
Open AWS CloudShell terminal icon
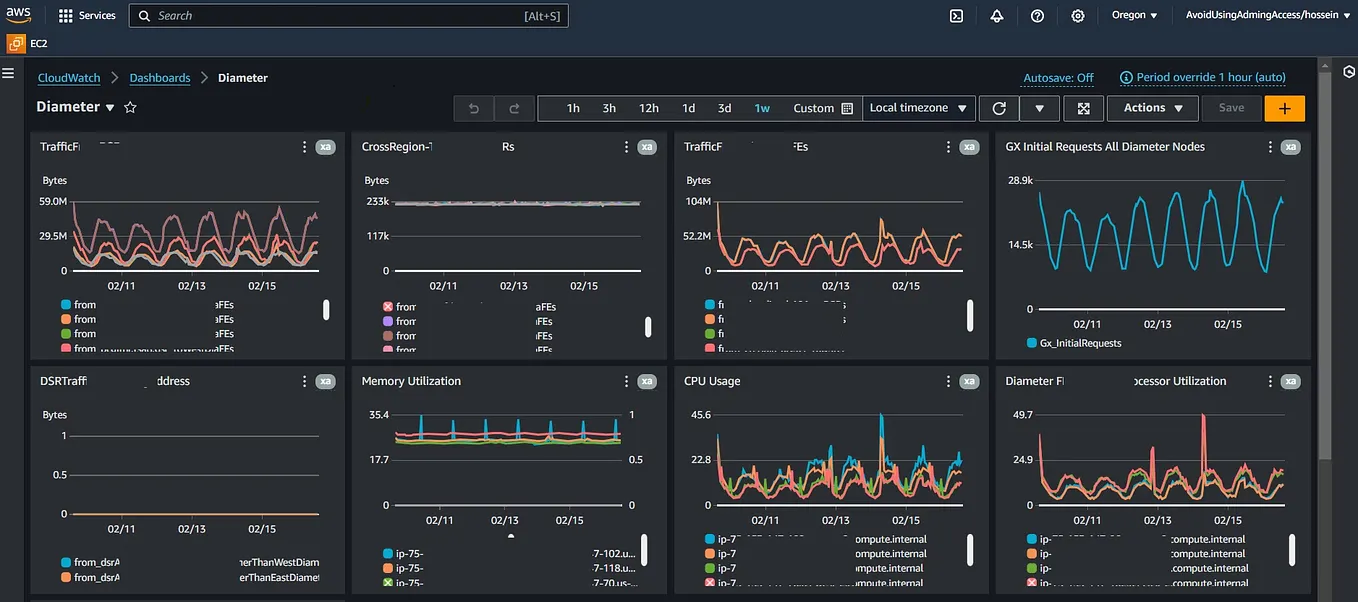[956, 16]
